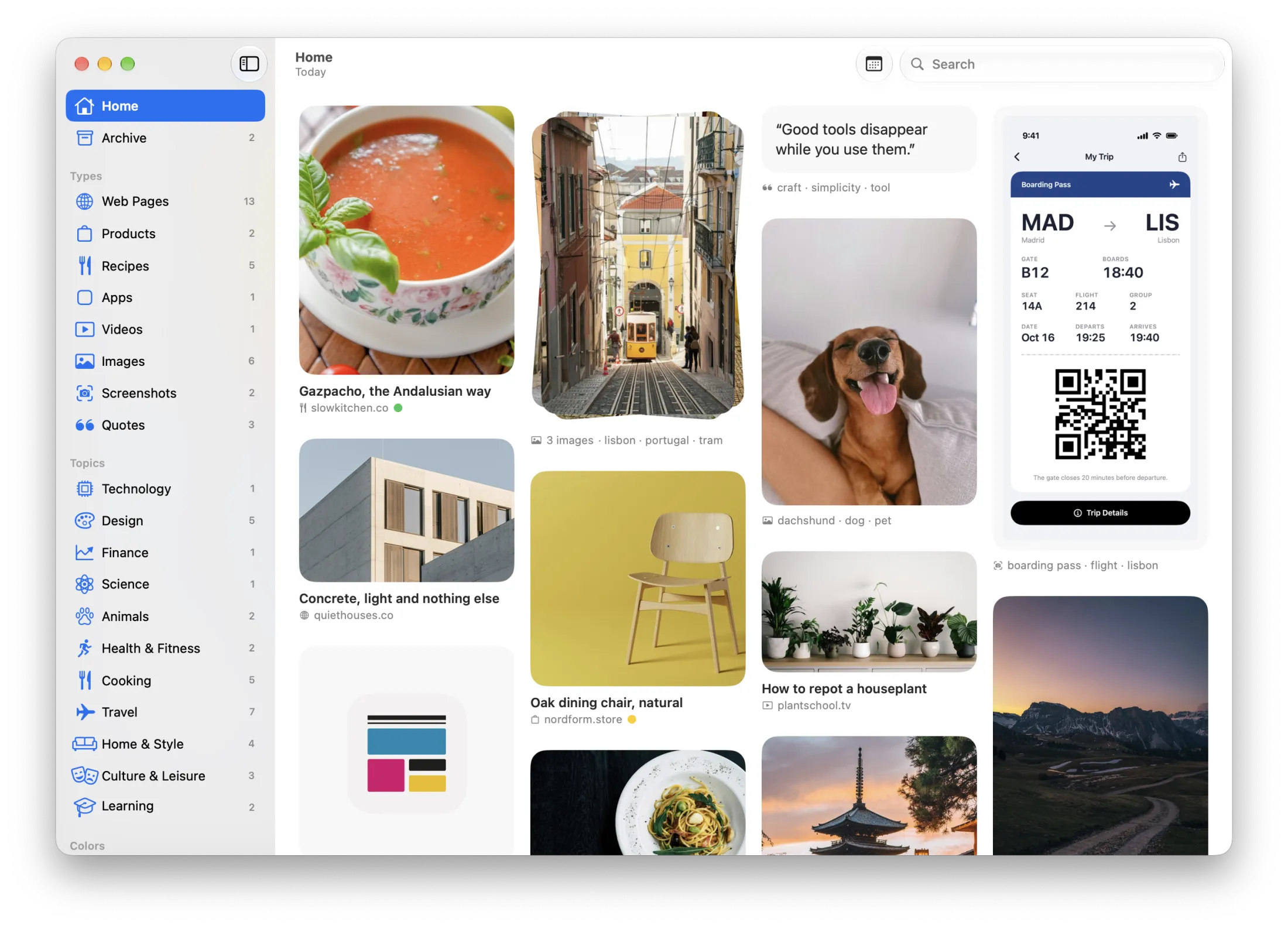The height and width of the screenshot is (929, 1288).
Task: Select Home in the sidebar
Action: [x=165, y=106]
